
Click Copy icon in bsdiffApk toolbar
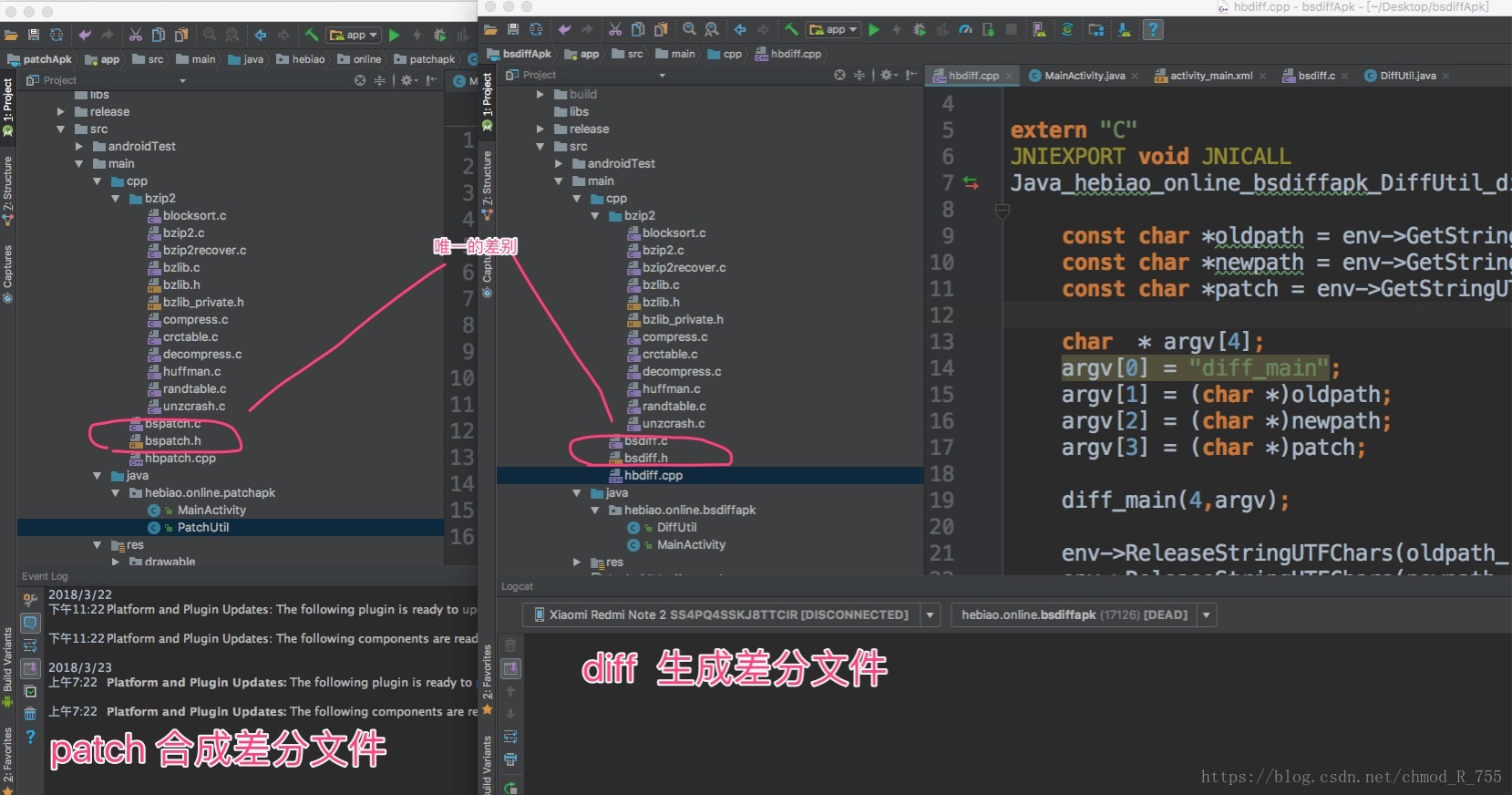pos(638,30)
